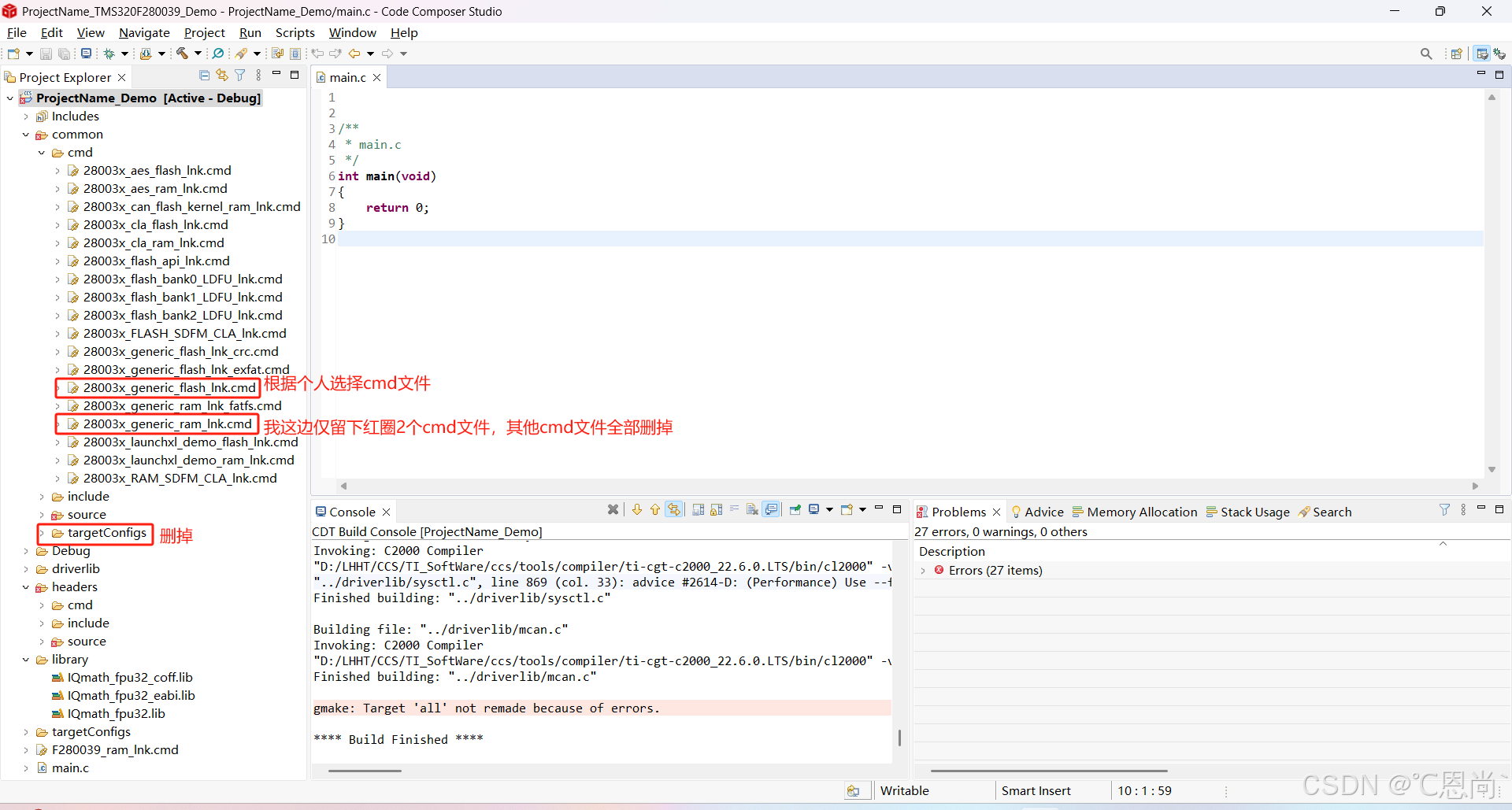Image resolution: width=1512 pixels, height=810 pixels.
Task: Click the blue monitor terminal toolbar icon
Action: [86, 54]
